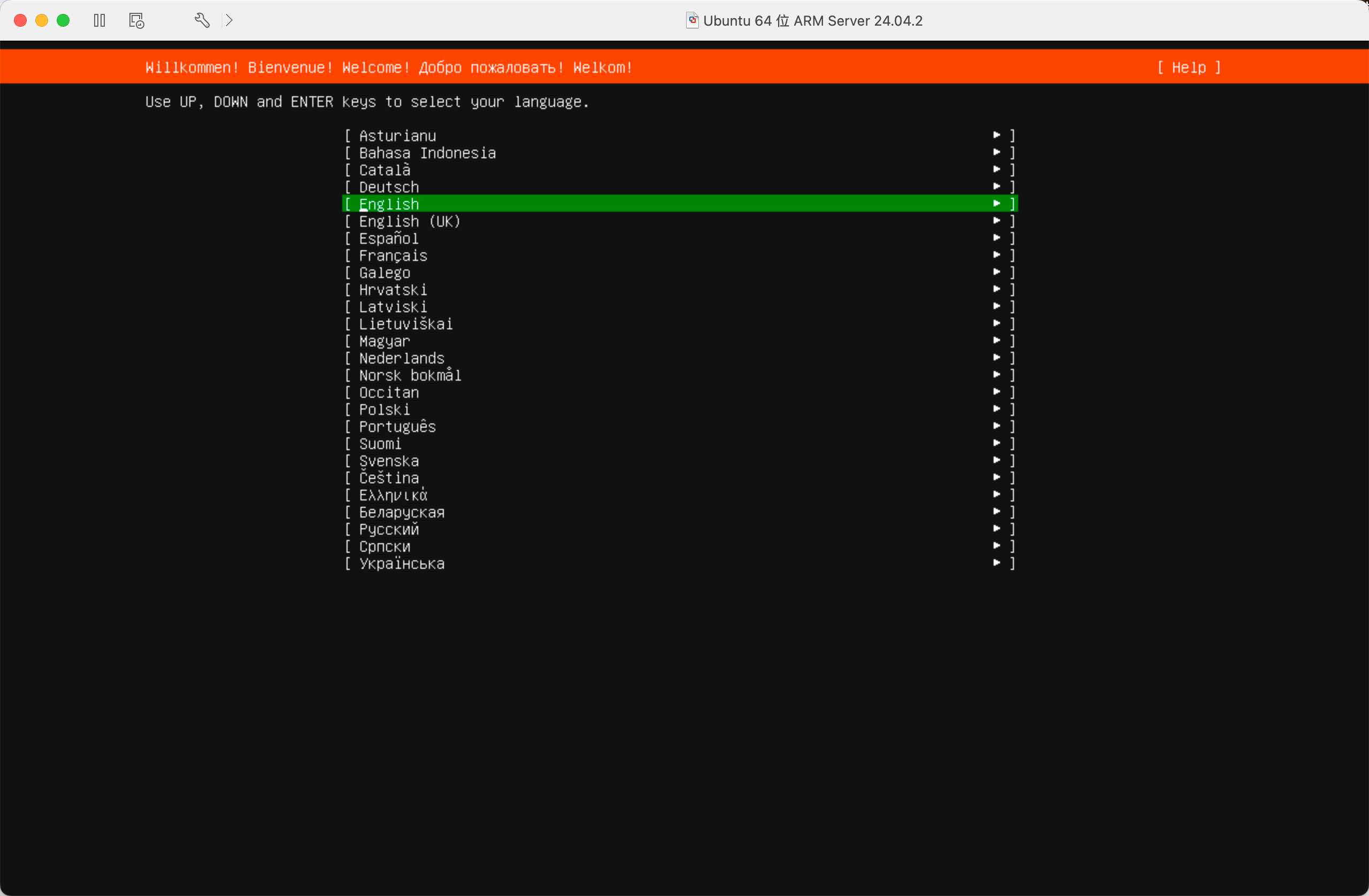This screenshot has height=896, width=1369.
Task: Click the window title Ubuntu 64 位 ARM Server
Action: 813,21
